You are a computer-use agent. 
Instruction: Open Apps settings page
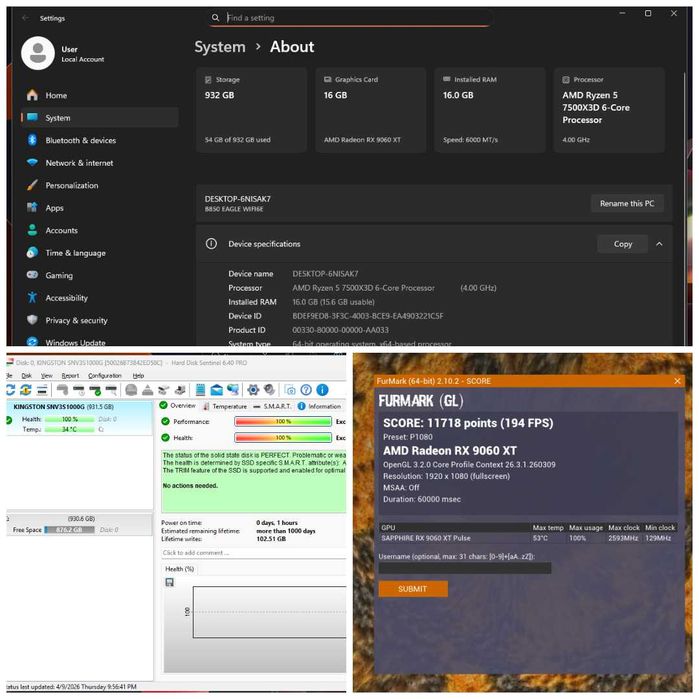[x=99, y=208]
